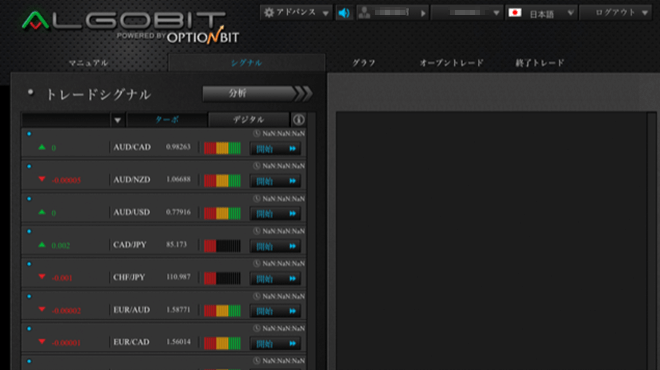
Task: Click the gear icon beside アドバンス
Action: 269,12
